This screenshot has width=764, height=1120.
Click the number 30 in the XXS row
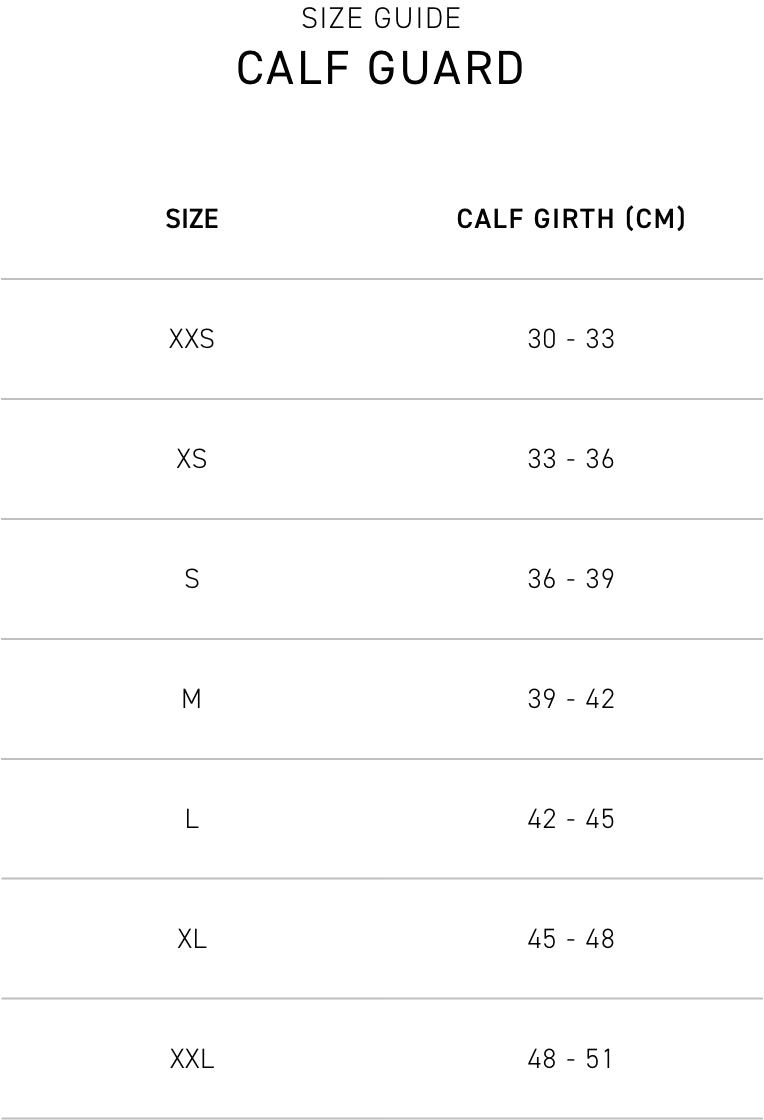[541, 339]
